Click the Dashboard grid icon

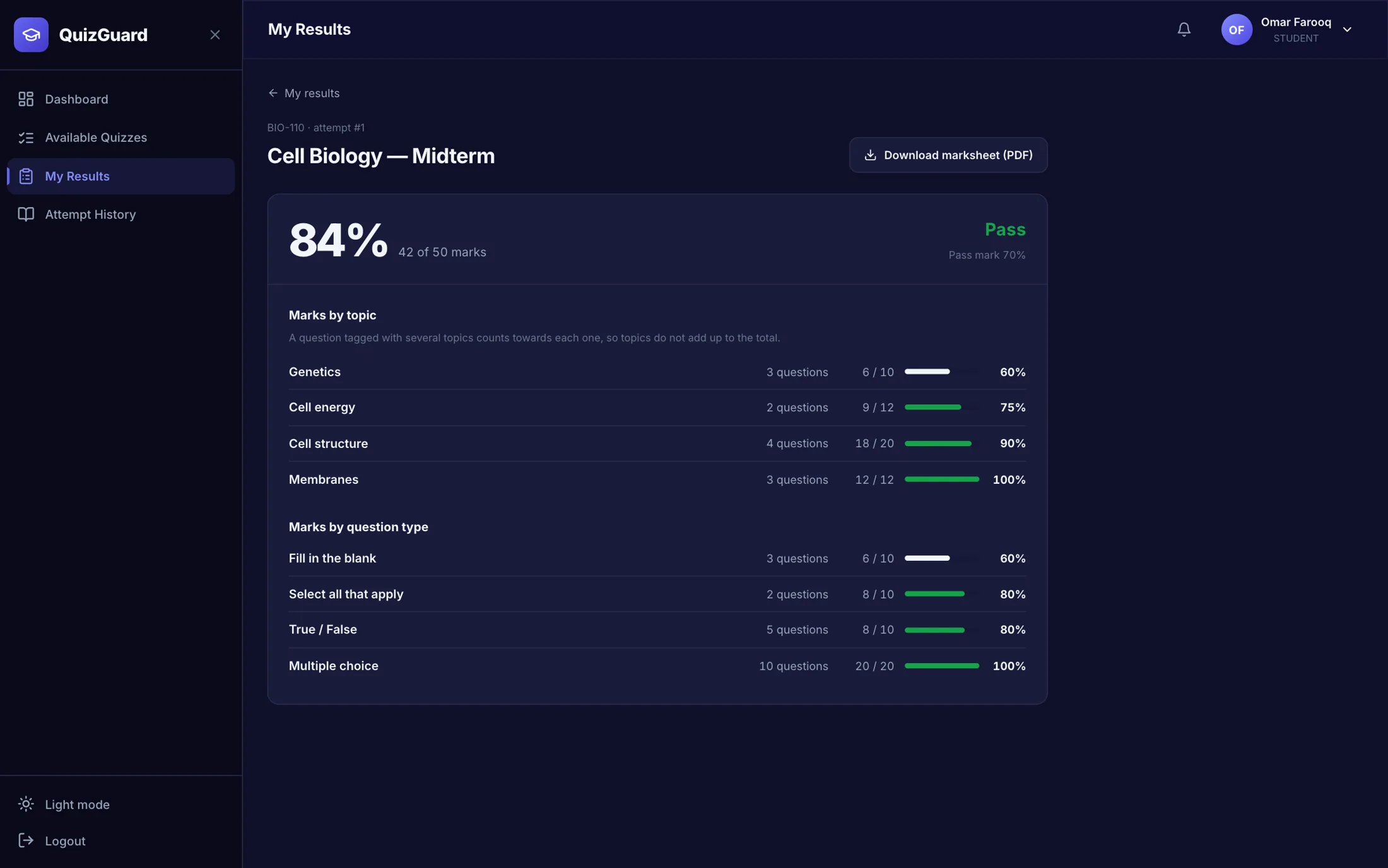pyautogui.click(x=26, y=99)
